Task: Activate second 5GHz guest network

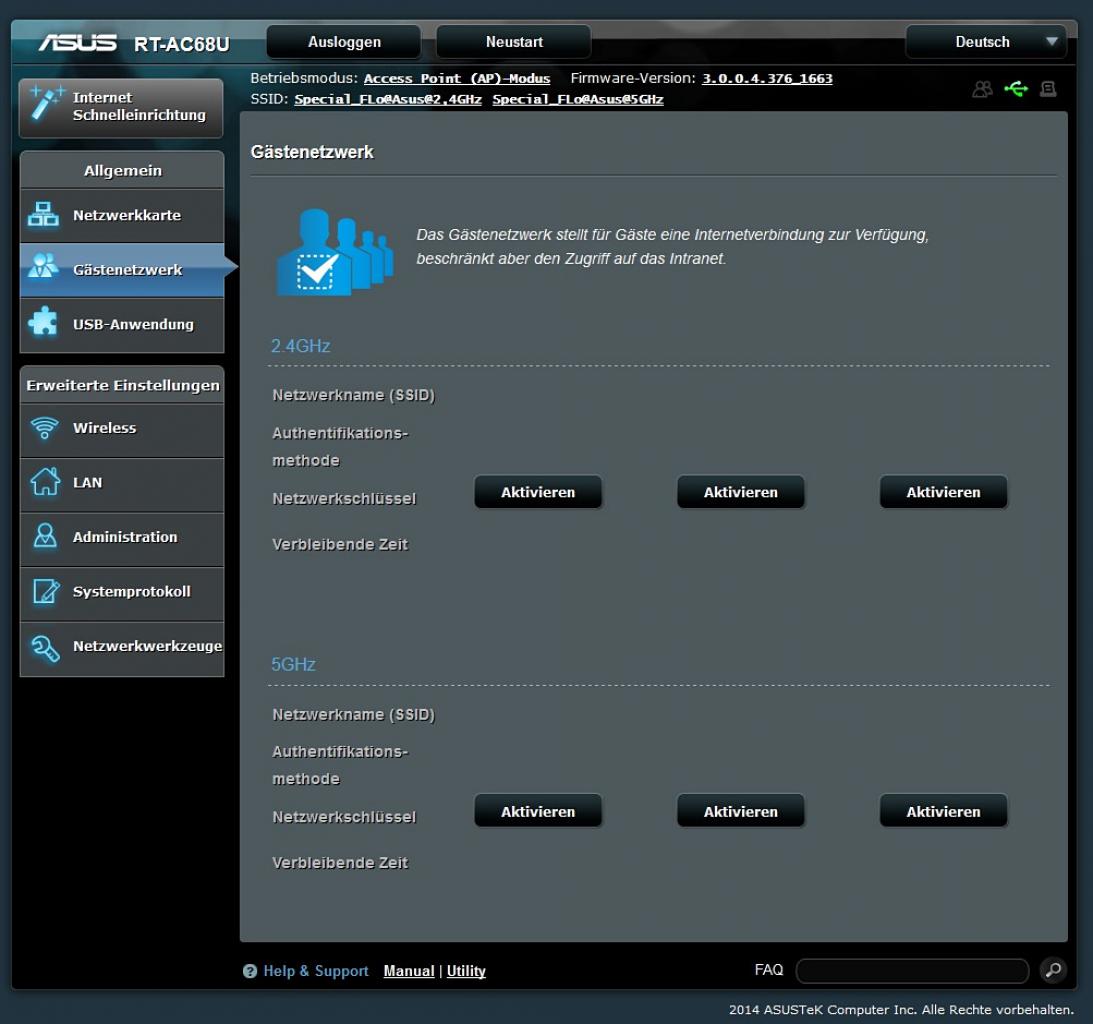Action: 740,811
